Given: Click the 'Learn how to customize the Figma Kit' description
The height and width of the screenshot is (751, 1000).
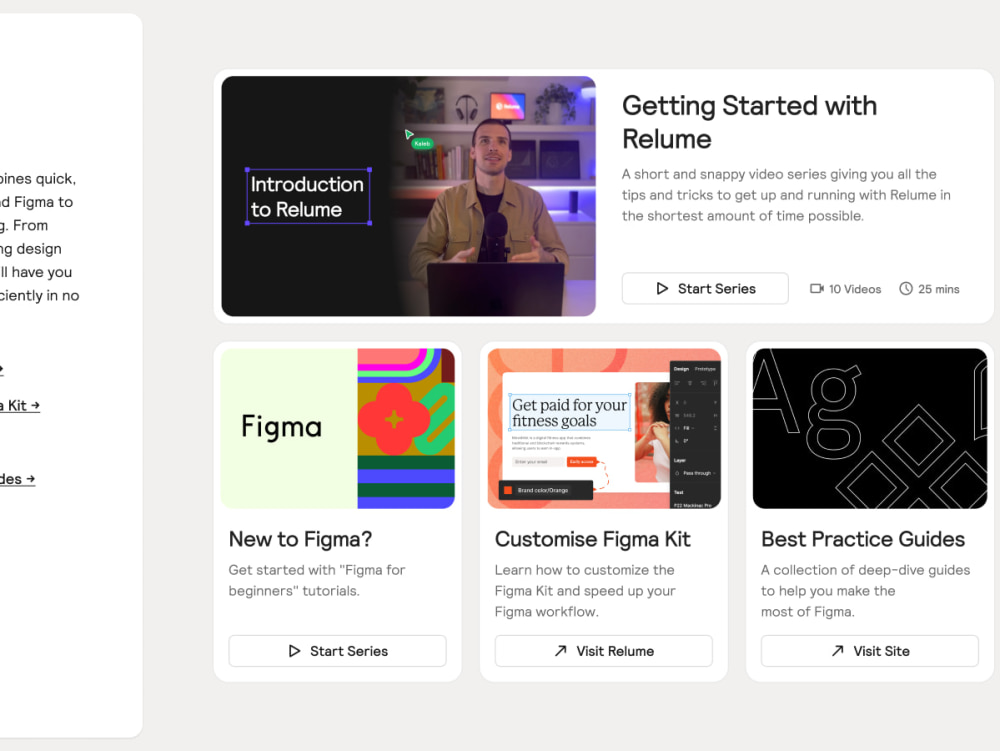Looking at the screenshot, I should click(x=585, y=591).
